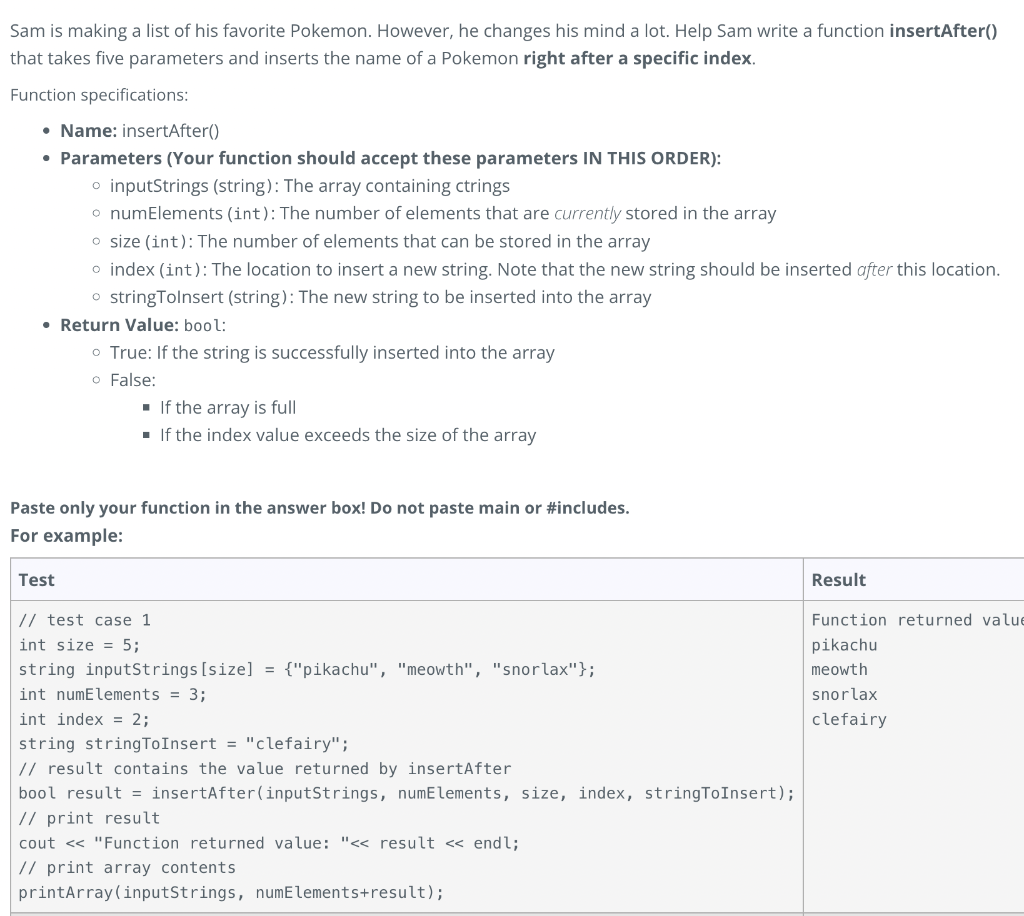Click 'If the index value exceeds the size' bullet
This screenshot has width=1024, height=916.
[x=348, y=435]
